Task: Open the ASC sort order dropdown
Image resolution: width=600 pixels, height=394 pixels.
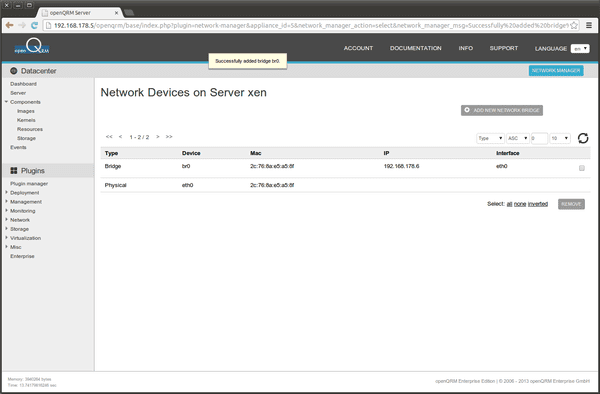Action: click(518, 138)
